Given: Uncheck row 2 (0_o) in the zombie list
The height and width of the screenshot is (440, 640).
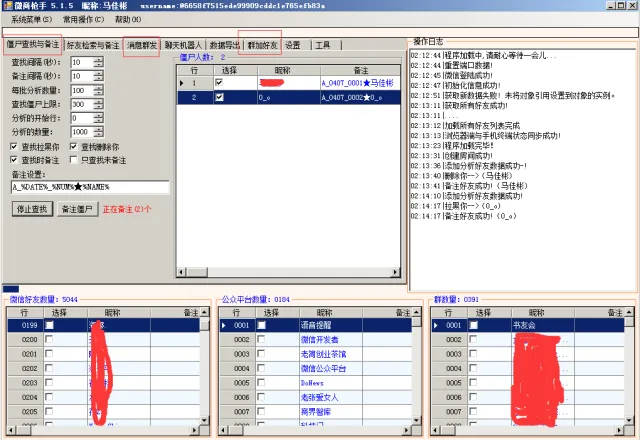Looking at the screenshot, I should [x=219, y=97].
